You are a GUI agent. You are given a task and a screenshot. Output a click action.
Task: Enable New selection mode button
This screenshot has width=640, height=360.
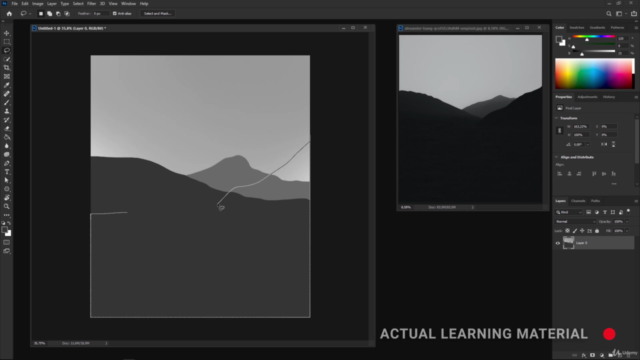(41, 13)
